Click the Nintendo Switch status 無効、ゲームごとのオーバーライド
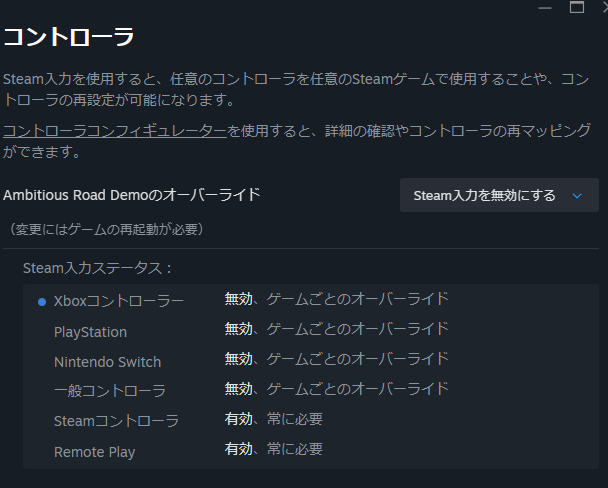608x488 pixels. click(337, 359)
